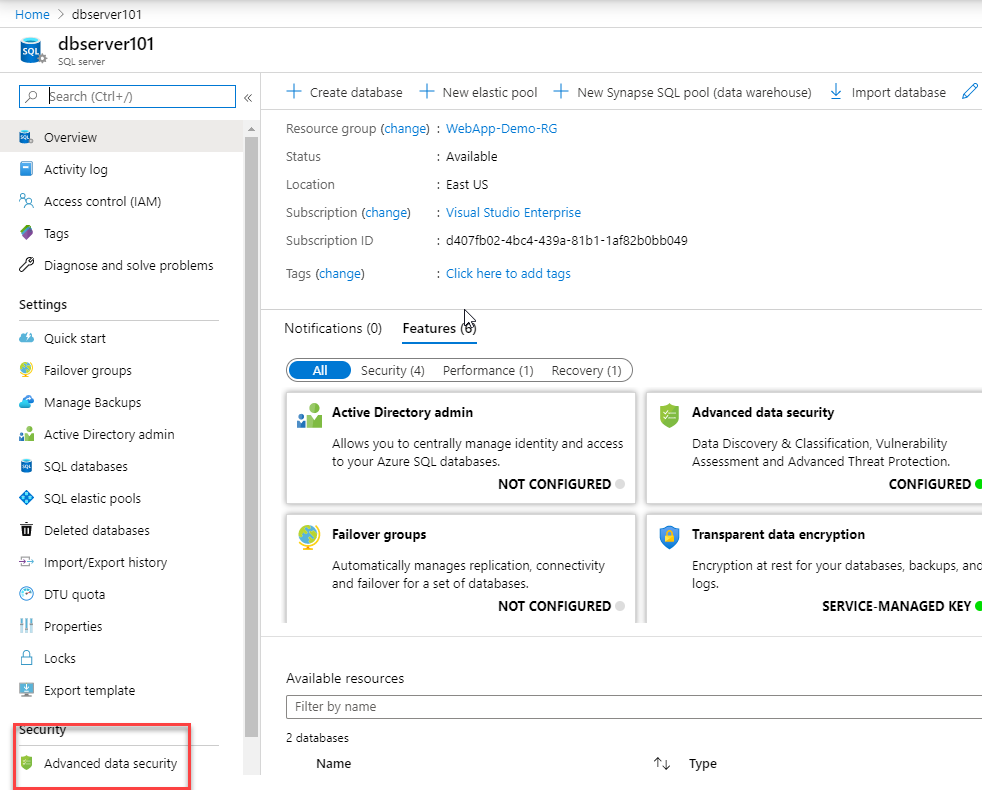The image size is (982, 790).
Task: Click the Activity log icon
Action: click(x=26, y=169)
